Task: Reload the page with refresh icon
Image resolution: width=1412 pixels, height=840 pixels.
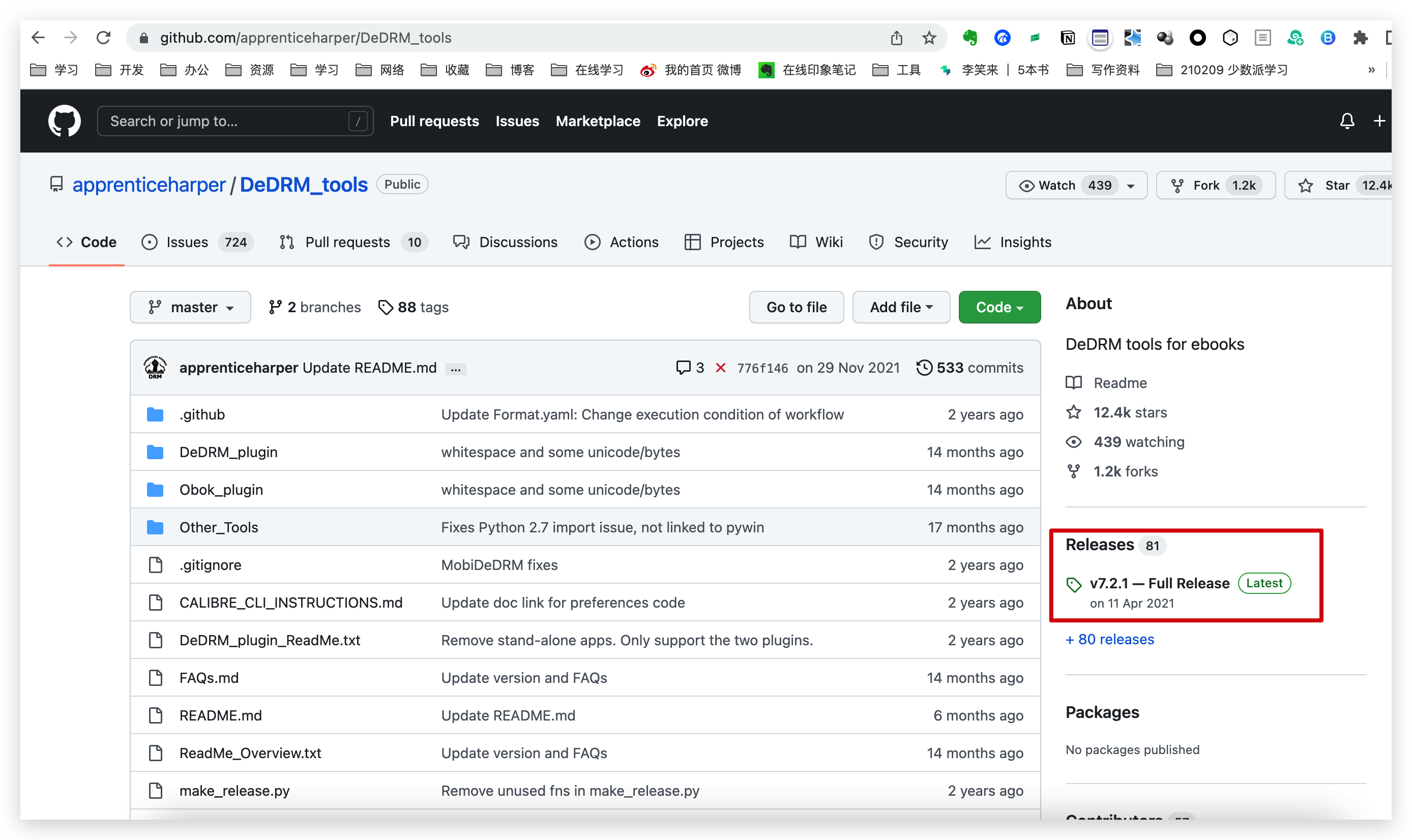Action: [103, 37]
